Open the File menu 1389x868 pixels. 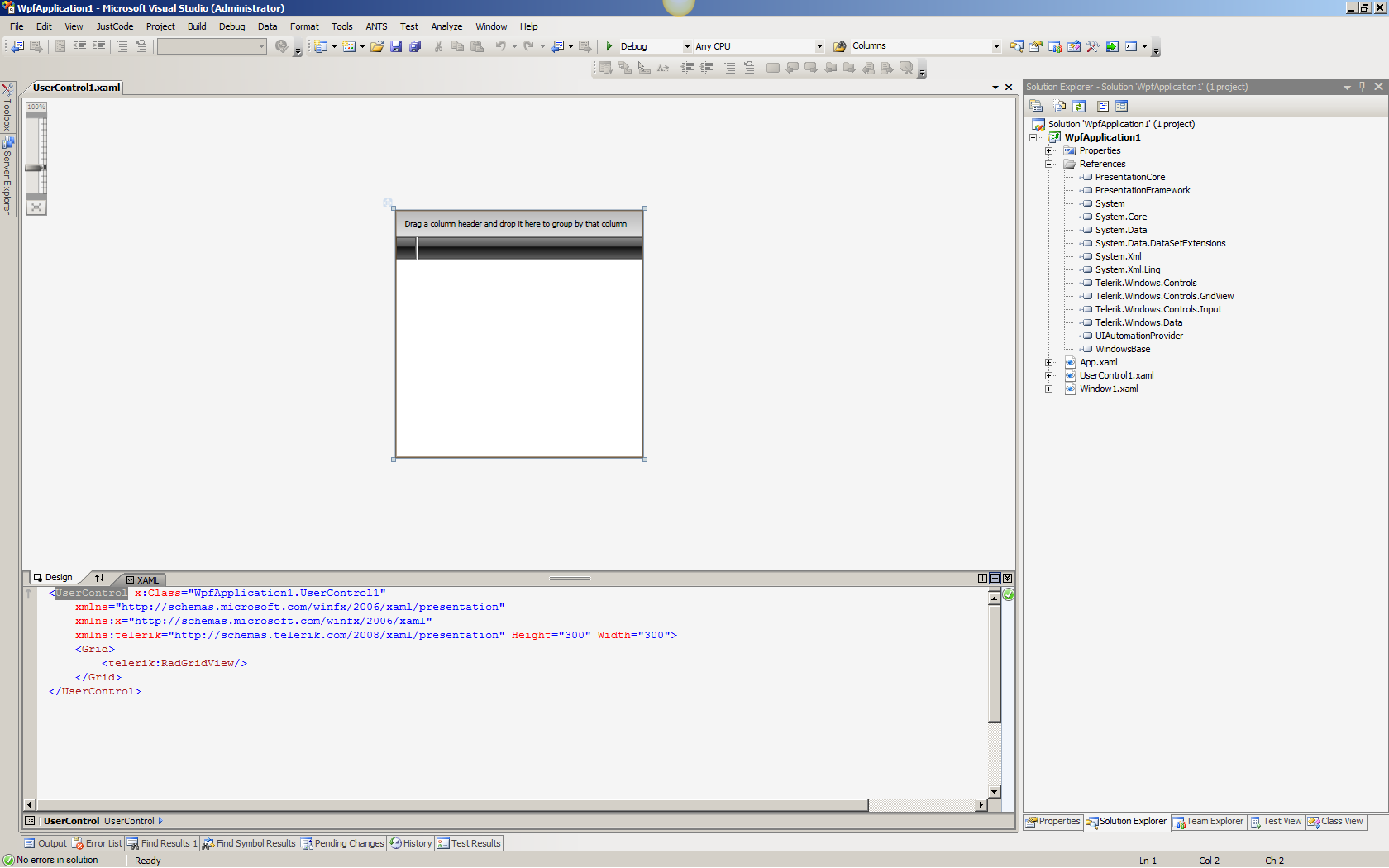[17, 26]
